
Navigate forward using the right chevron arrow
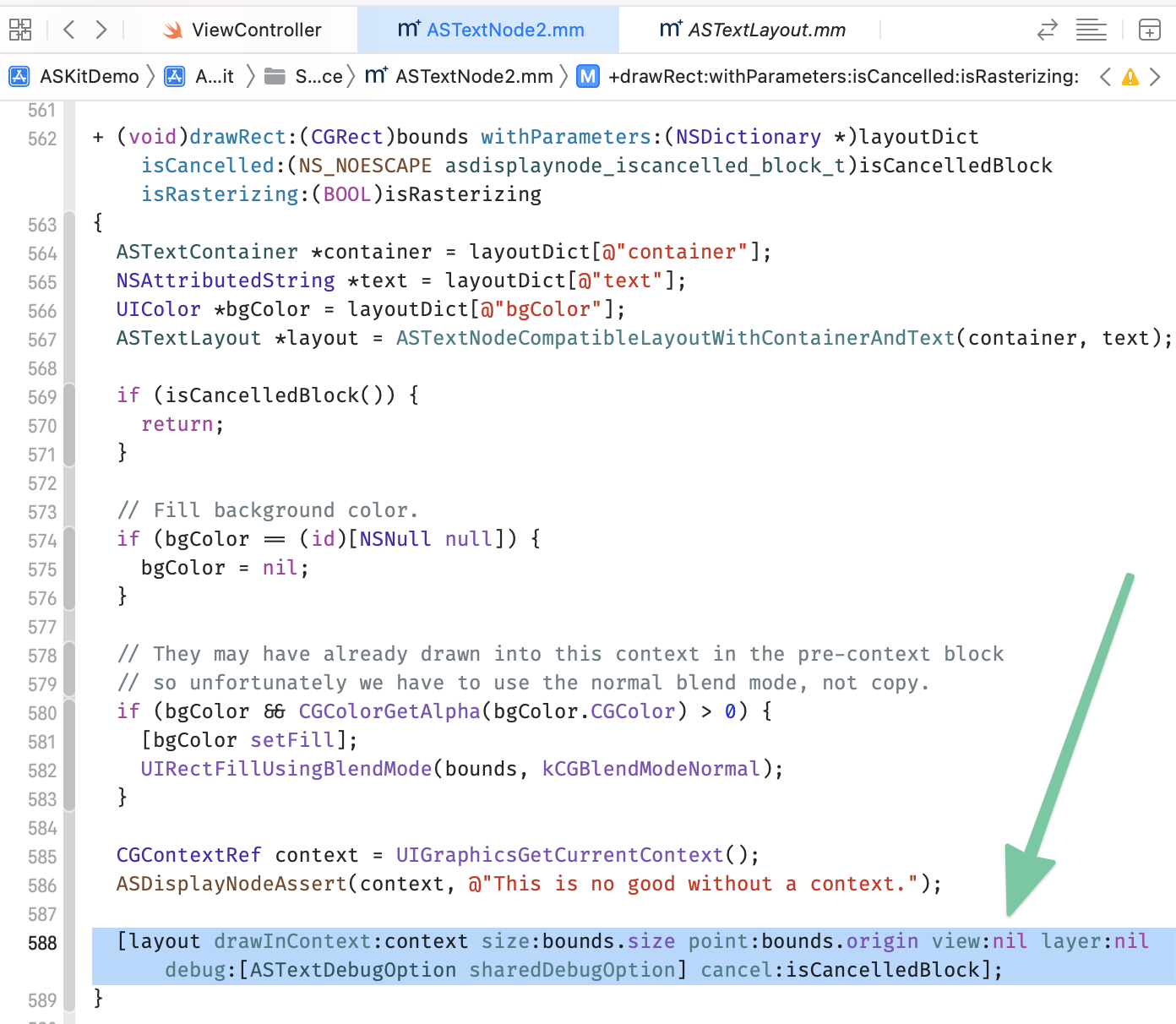(x=101, y=29)
